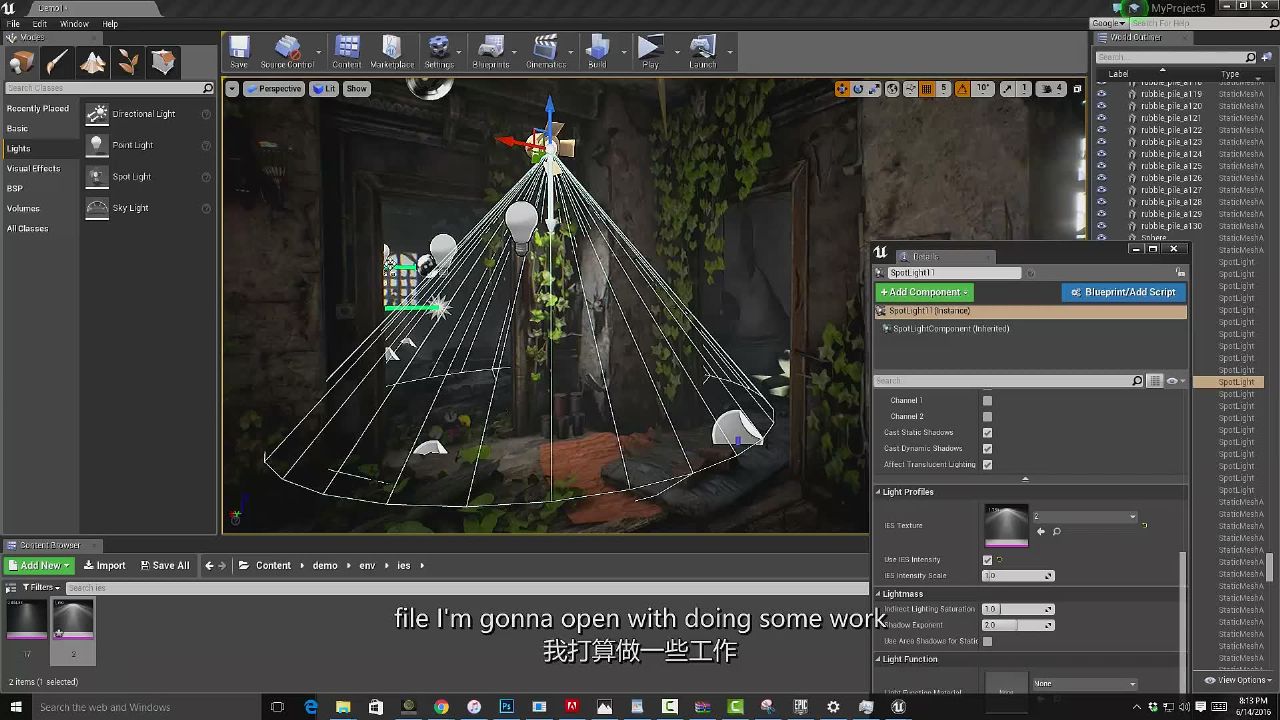Click the Play toolbar icon

click(650, 51)
